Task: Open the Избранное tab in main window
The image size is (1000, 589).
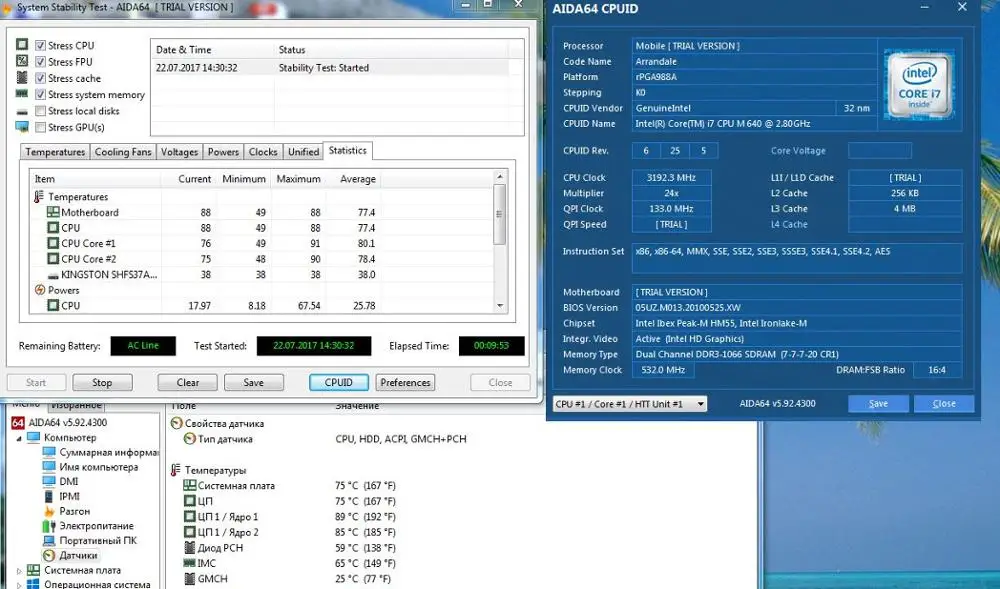Action: [77, 405]
